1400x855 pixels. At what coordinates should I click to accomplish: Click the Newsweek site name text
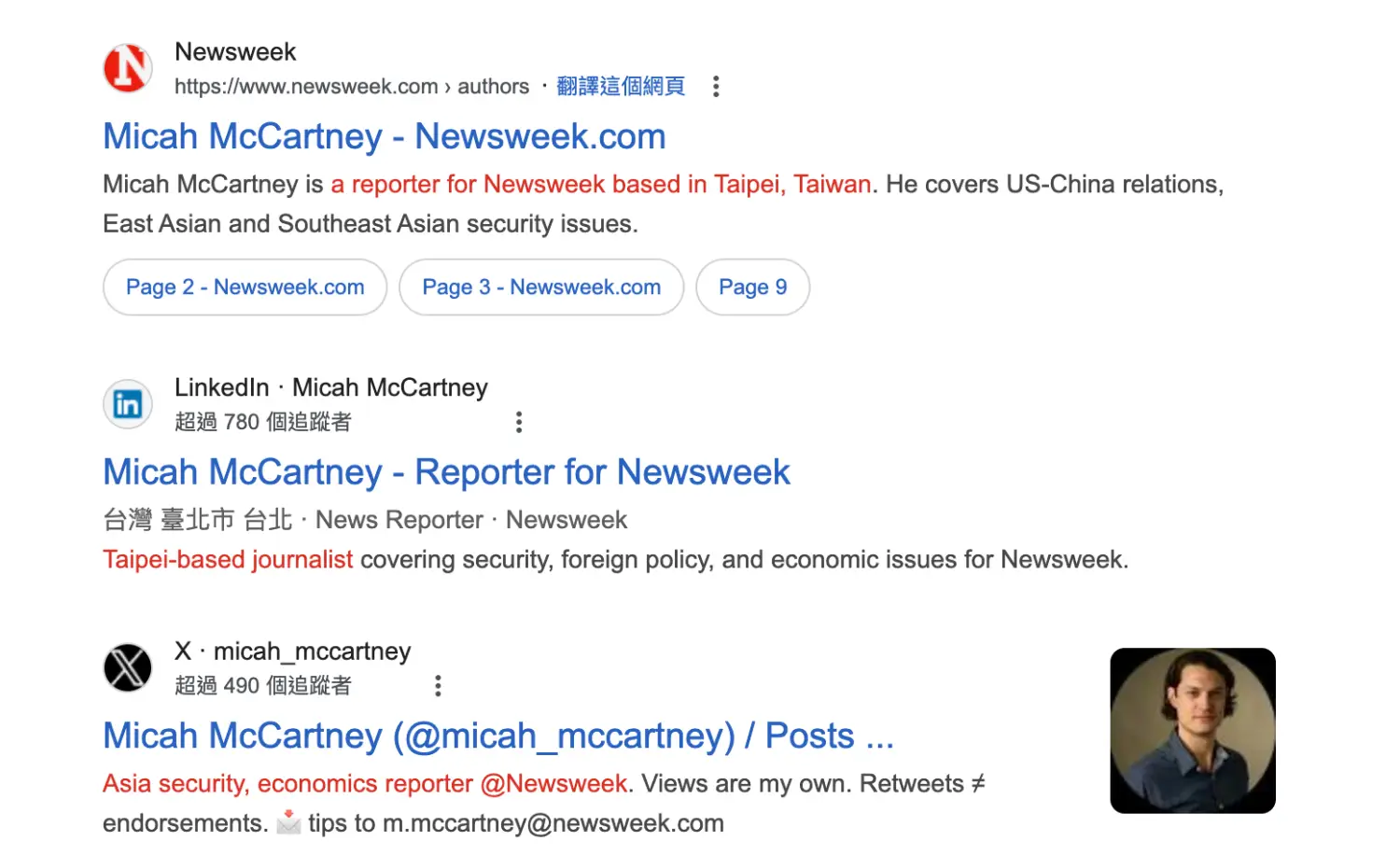tap(235, 51)
